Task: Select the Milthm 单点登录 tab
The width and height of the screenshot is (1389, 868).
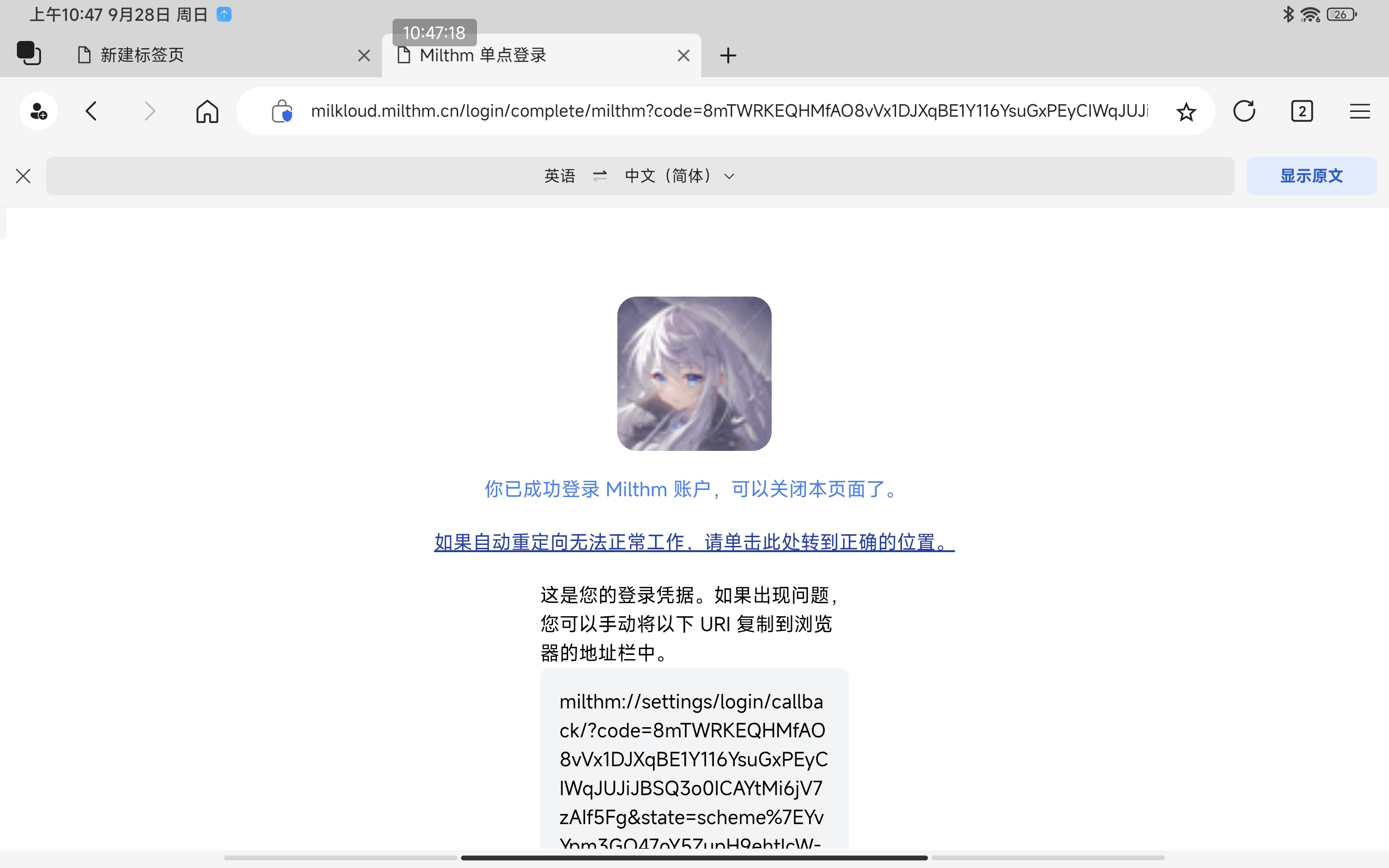Action: [541, 55]
